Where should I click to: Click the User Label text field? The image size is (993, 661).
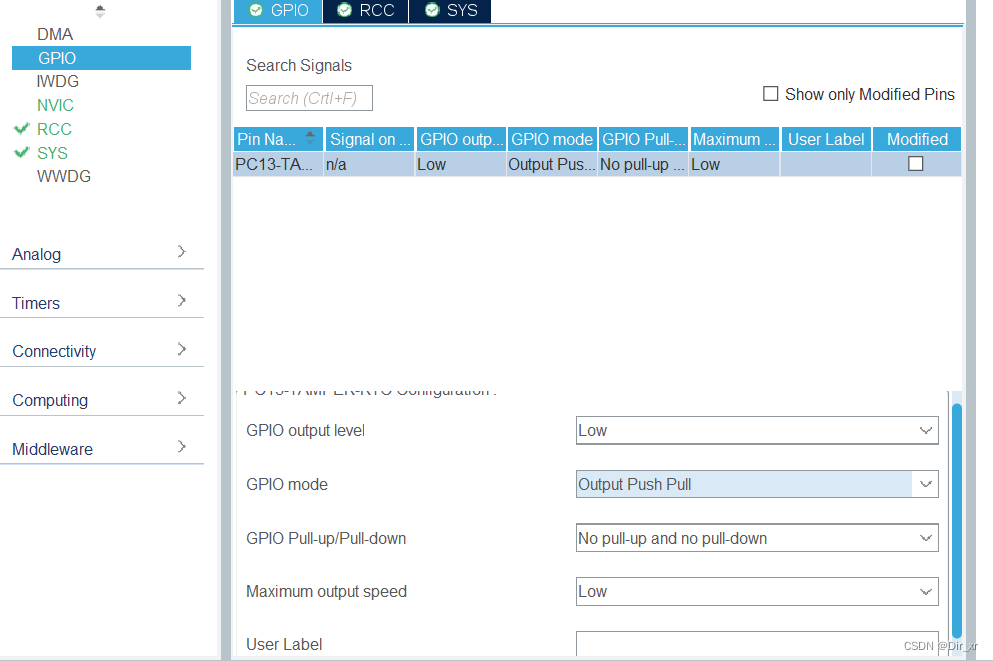(757, 644)
